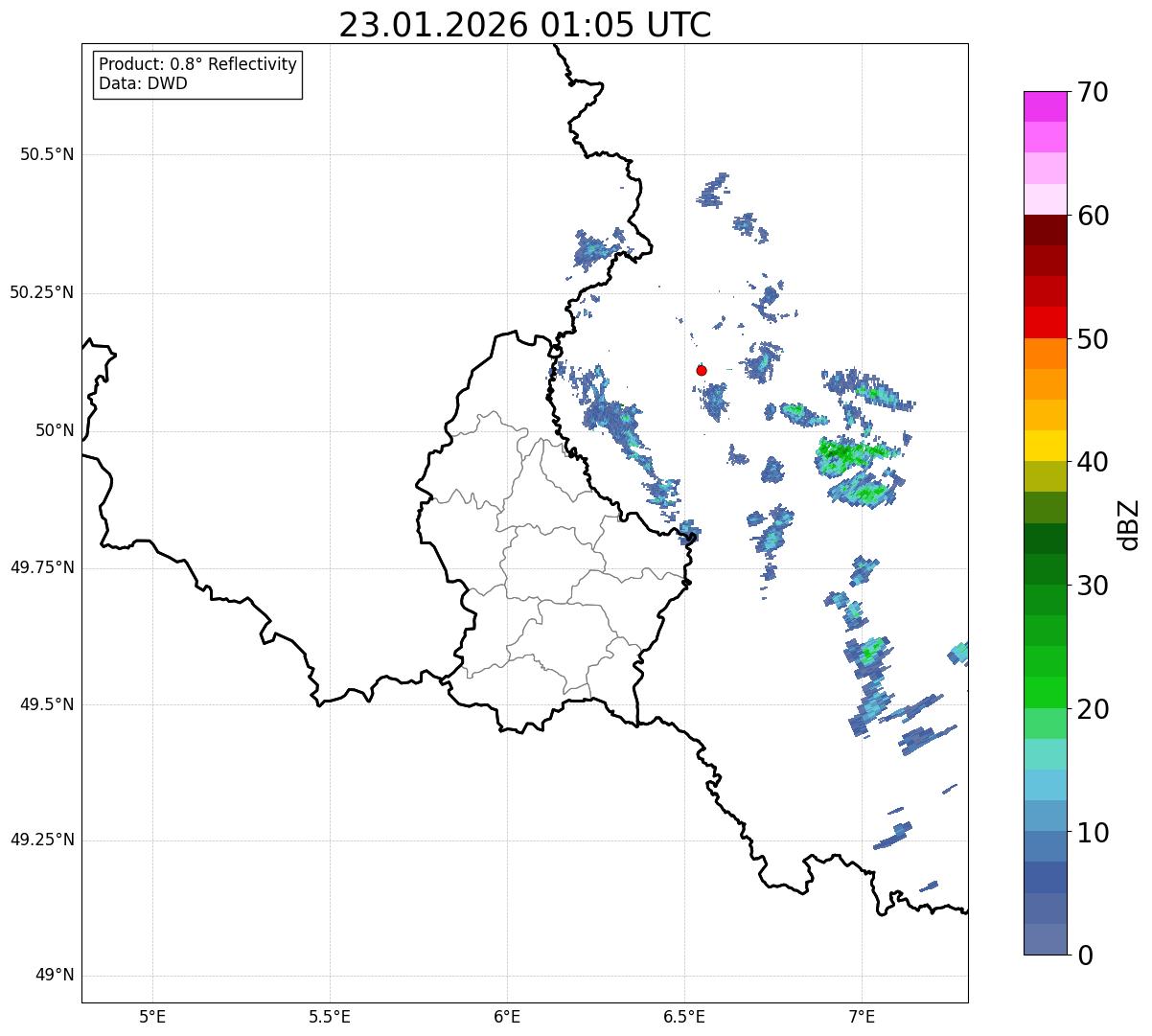Viewport: 1152px width, 1036px height.
Task: Click the 50.5°N latitude label
Action: coord(47,154)
